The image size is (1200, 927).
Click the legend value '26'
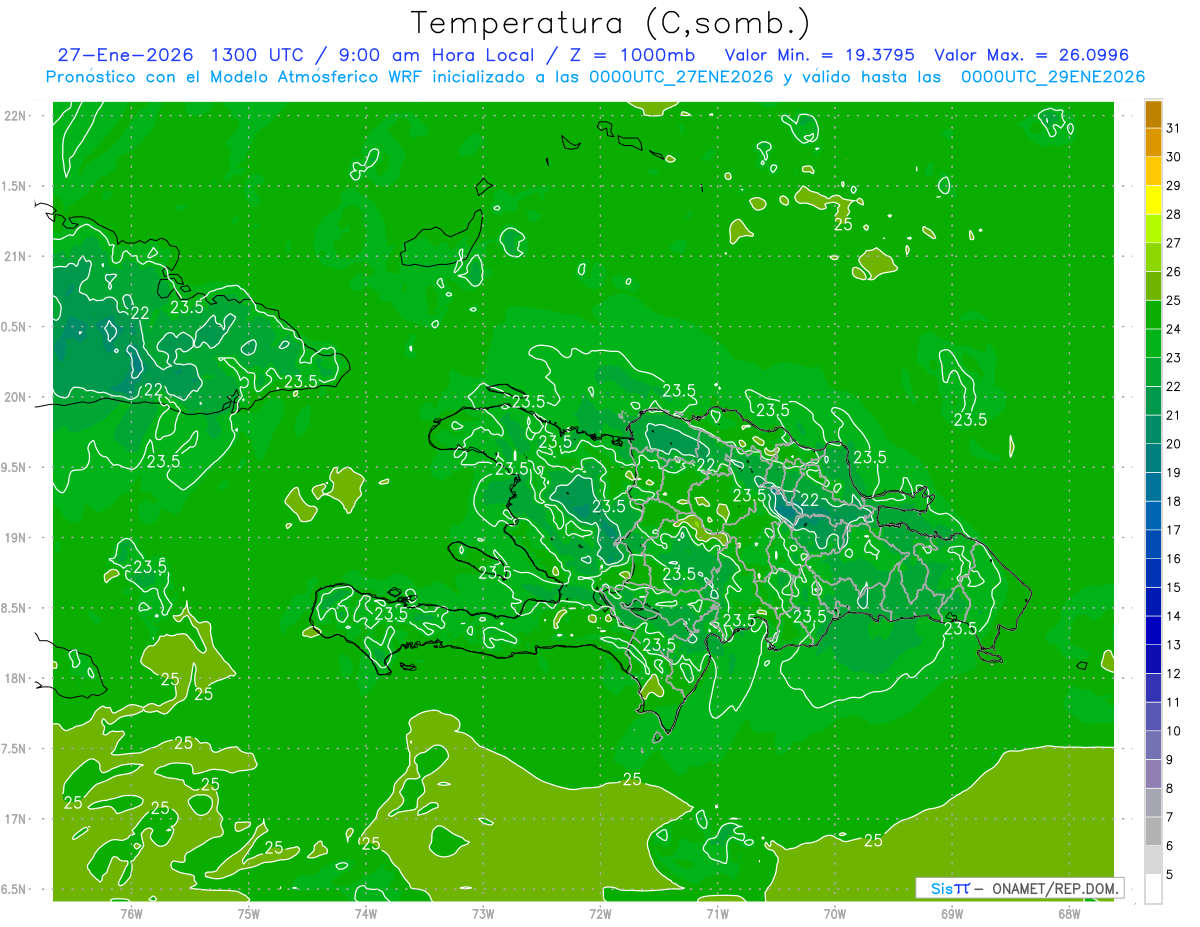(x=1173, y=272)
